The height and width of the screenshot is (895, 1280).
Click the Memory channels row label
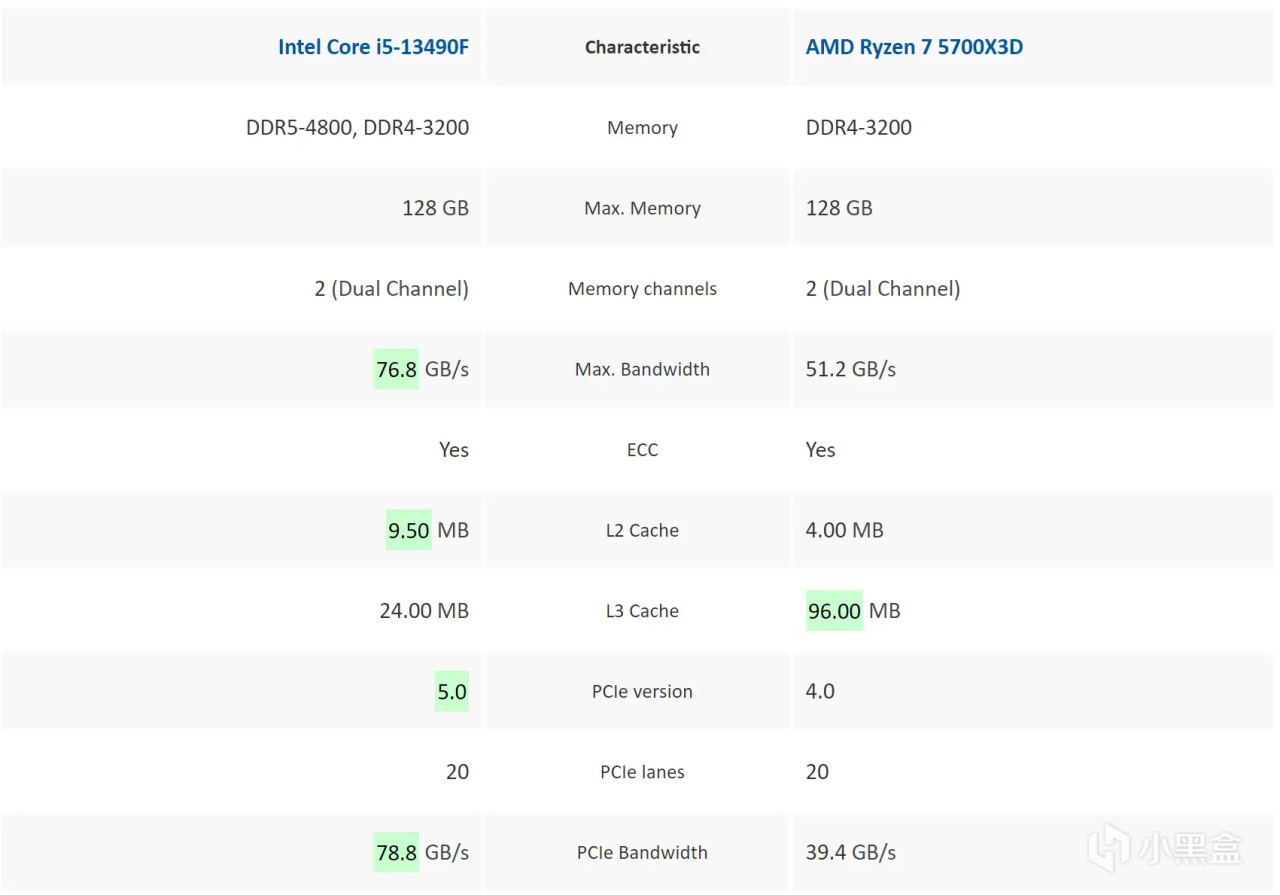642,289
